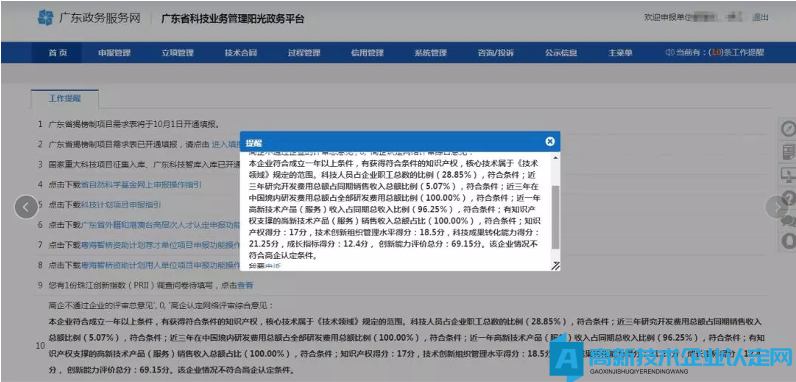Open 粤海智桥资助计划荐才单位 guide link
This screenshot has height=382, width=796.
click(x=160, y=245)
